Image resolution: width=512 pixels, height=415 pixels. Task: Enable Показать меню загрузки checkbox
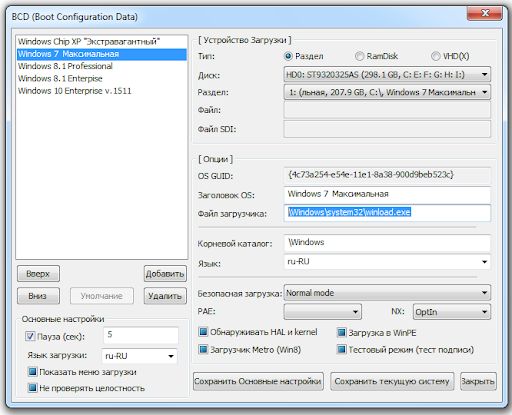pos(32,371)
